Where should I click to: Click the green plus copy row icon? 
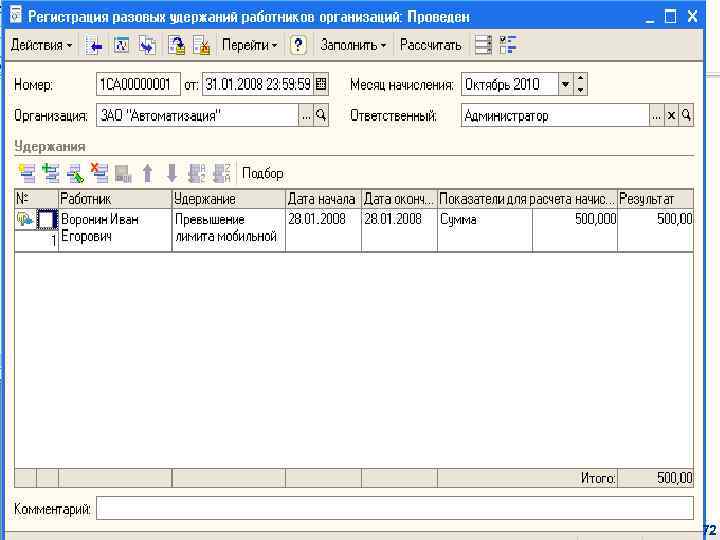[x=51, y=174]
